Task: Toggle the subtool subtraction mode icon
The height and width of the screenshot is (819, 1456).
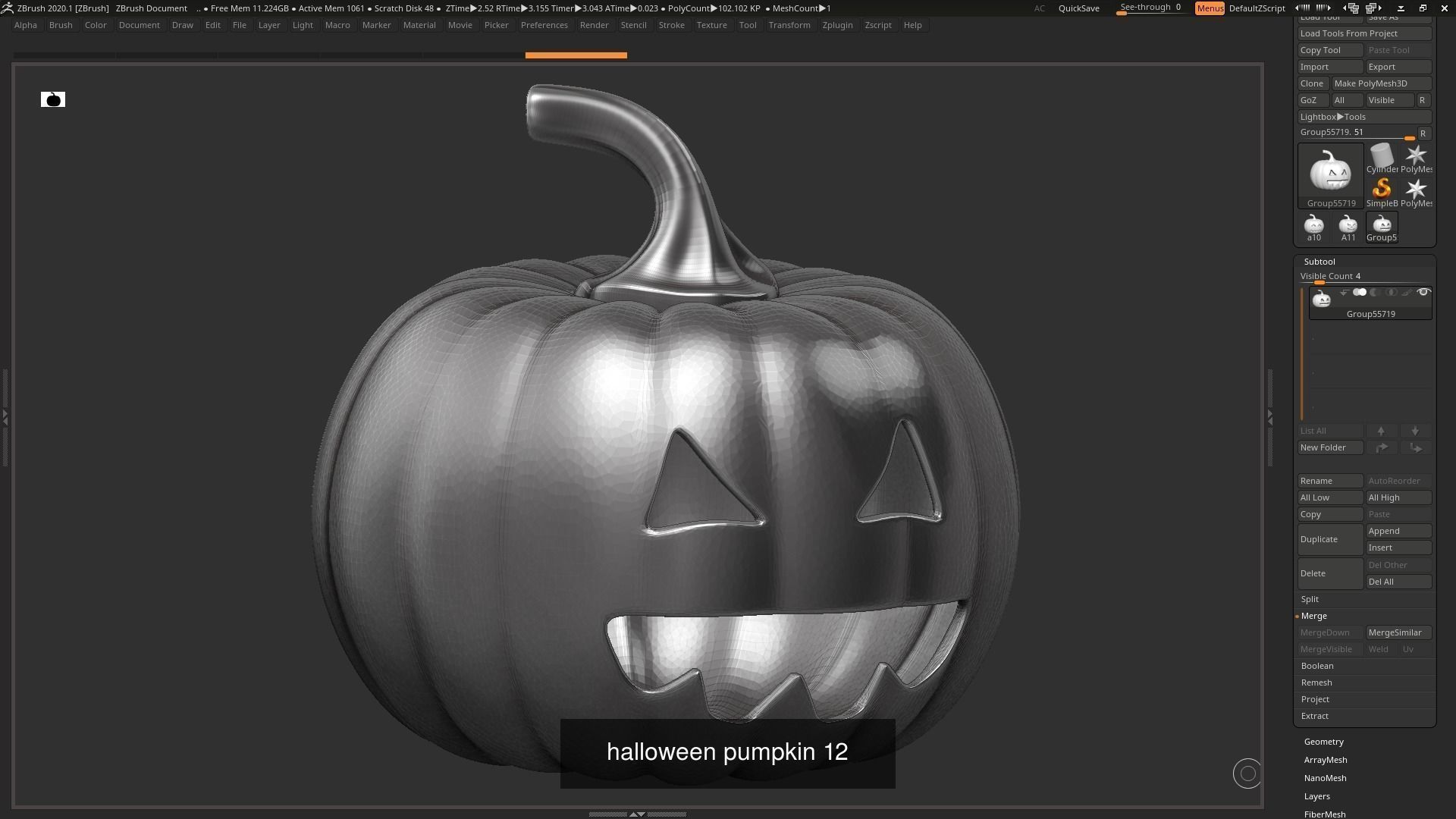Action: [1376, 293]
